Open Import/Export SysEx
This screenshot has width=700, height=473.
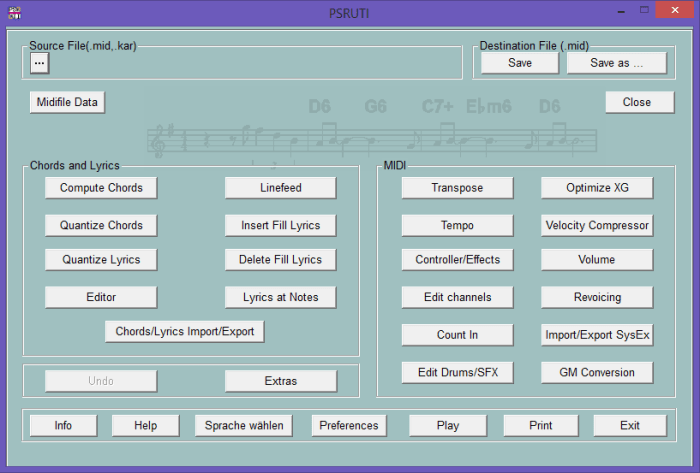pyautogui.click(x=597, y=335)
